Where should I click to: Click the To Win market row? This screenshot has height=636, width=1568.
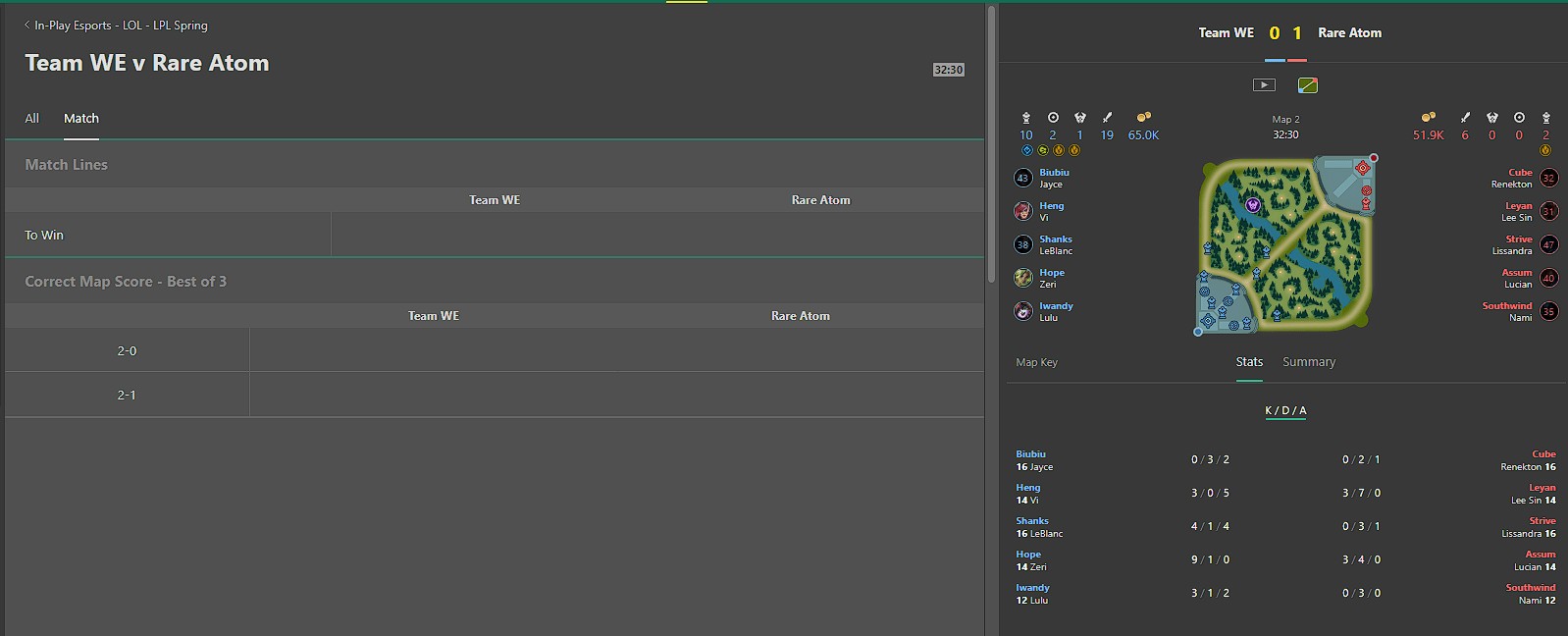(495, 235)
